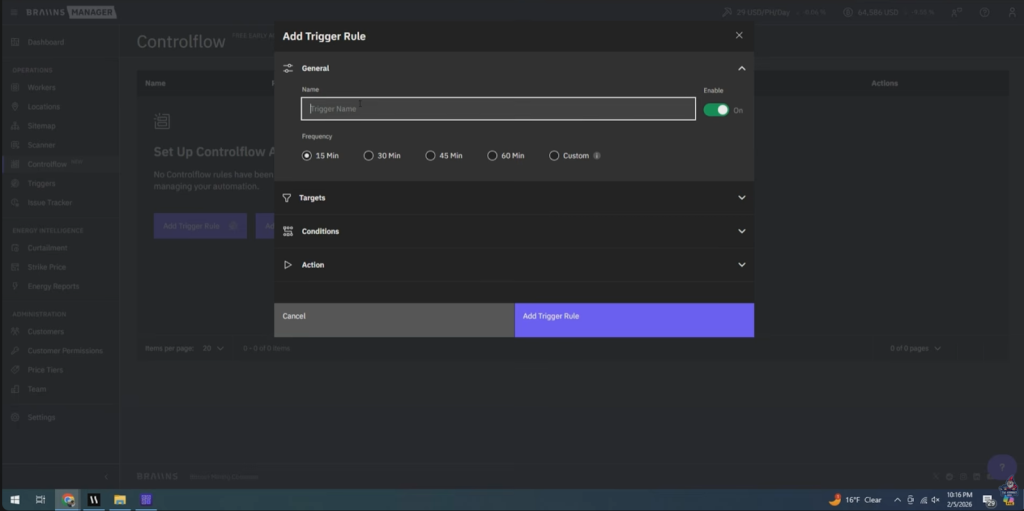The height and width of the screenshot is (511, 1024).
Task: Open the Windows Start menu
Action: click(x=15, y=499)
